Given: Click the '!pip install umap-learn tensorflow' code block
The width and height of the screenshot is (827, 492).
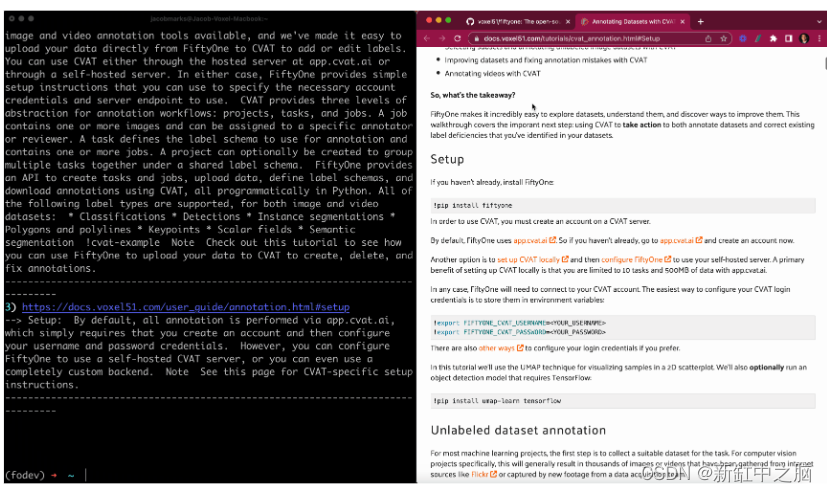Looking at the screenshot, I should coord(623,401).
